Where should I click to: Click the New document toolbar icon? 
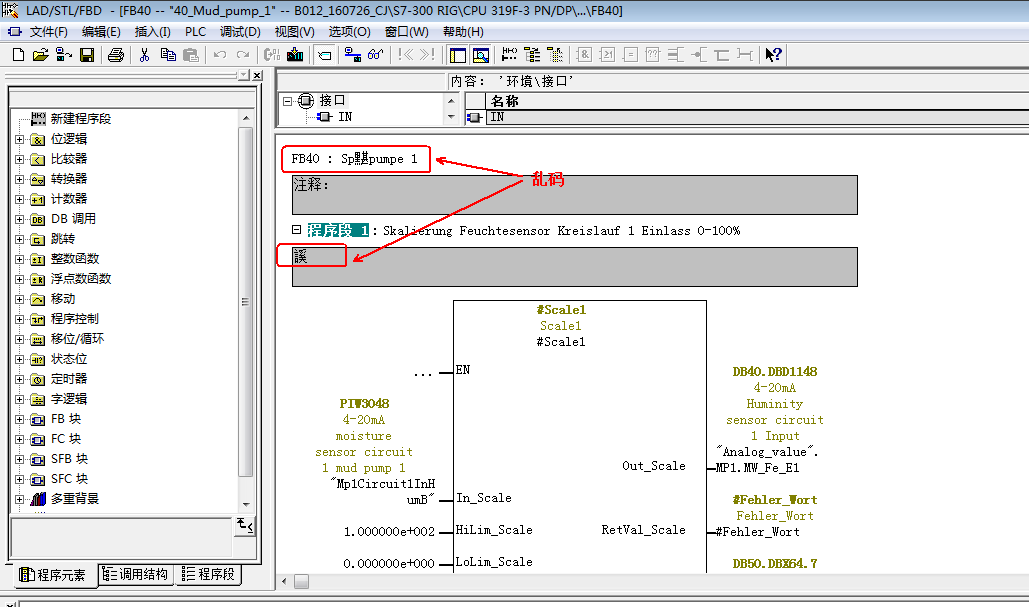point(18,55)
